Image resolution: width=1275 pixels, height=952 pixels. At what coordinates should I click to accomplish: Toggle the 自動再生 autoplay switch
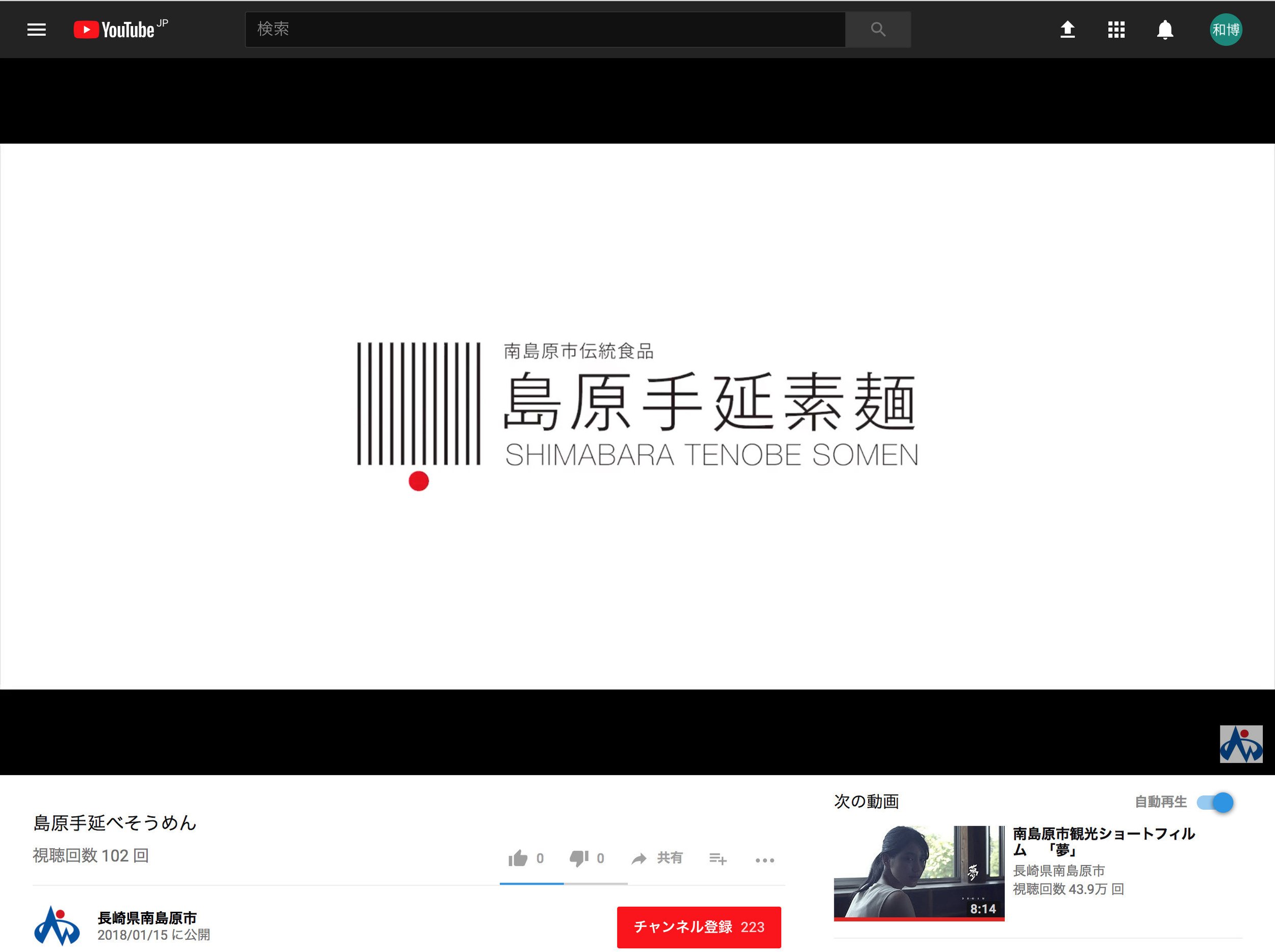coord(1215,802)
